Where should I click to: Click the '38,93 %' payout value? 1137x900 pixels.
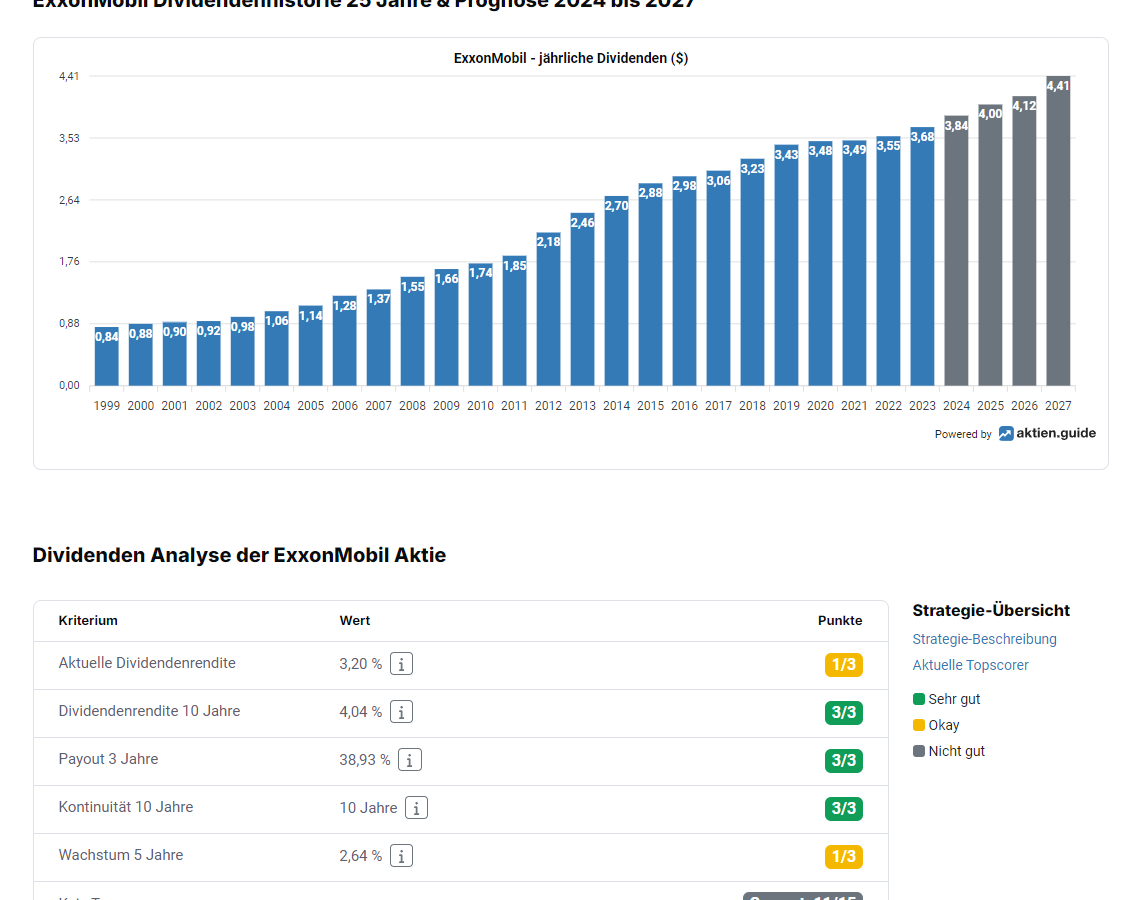tap(365, 760)
